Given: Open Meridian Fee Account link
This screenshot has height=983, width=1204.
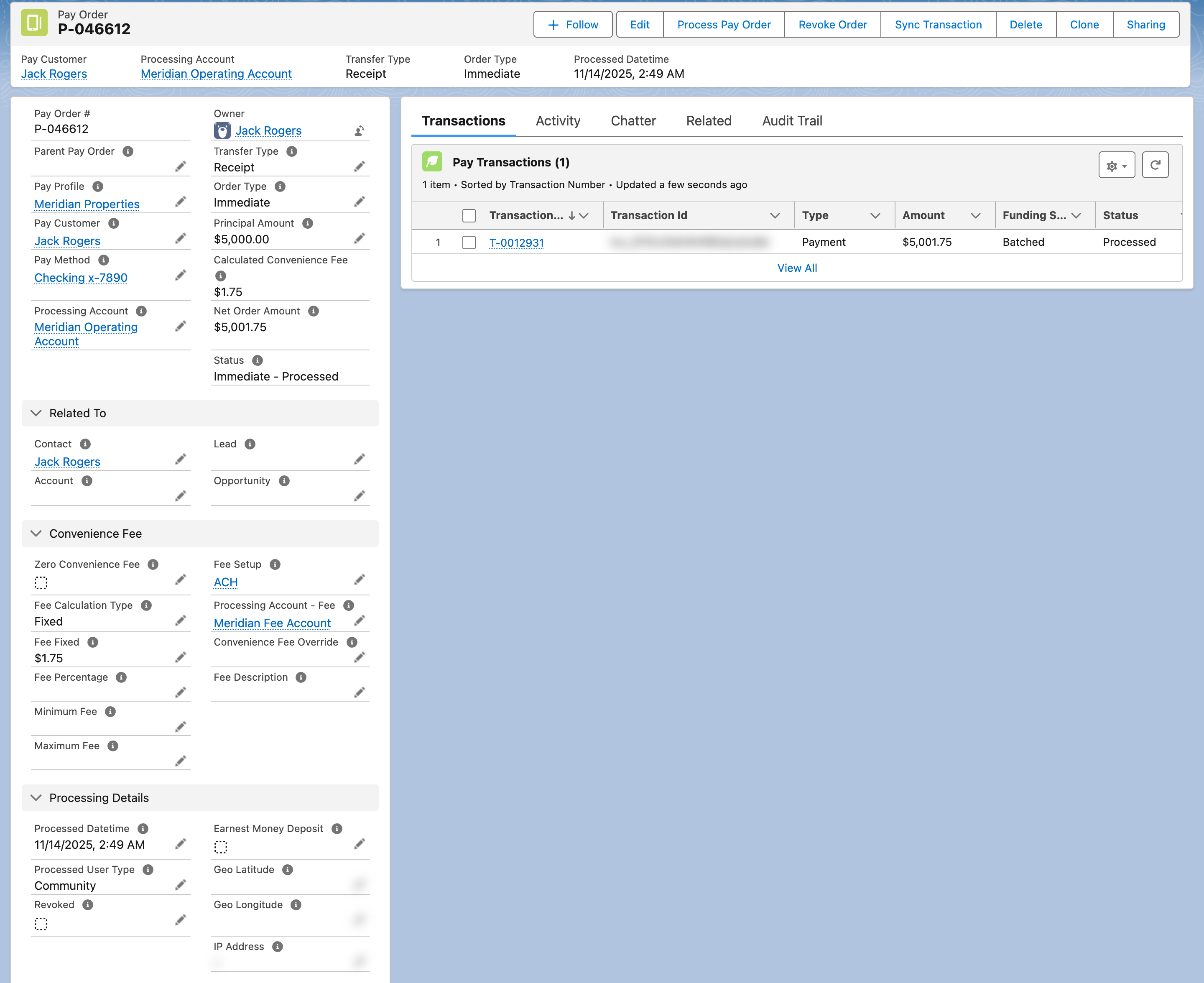Looking at the screenshot, I should coord(272,623).
